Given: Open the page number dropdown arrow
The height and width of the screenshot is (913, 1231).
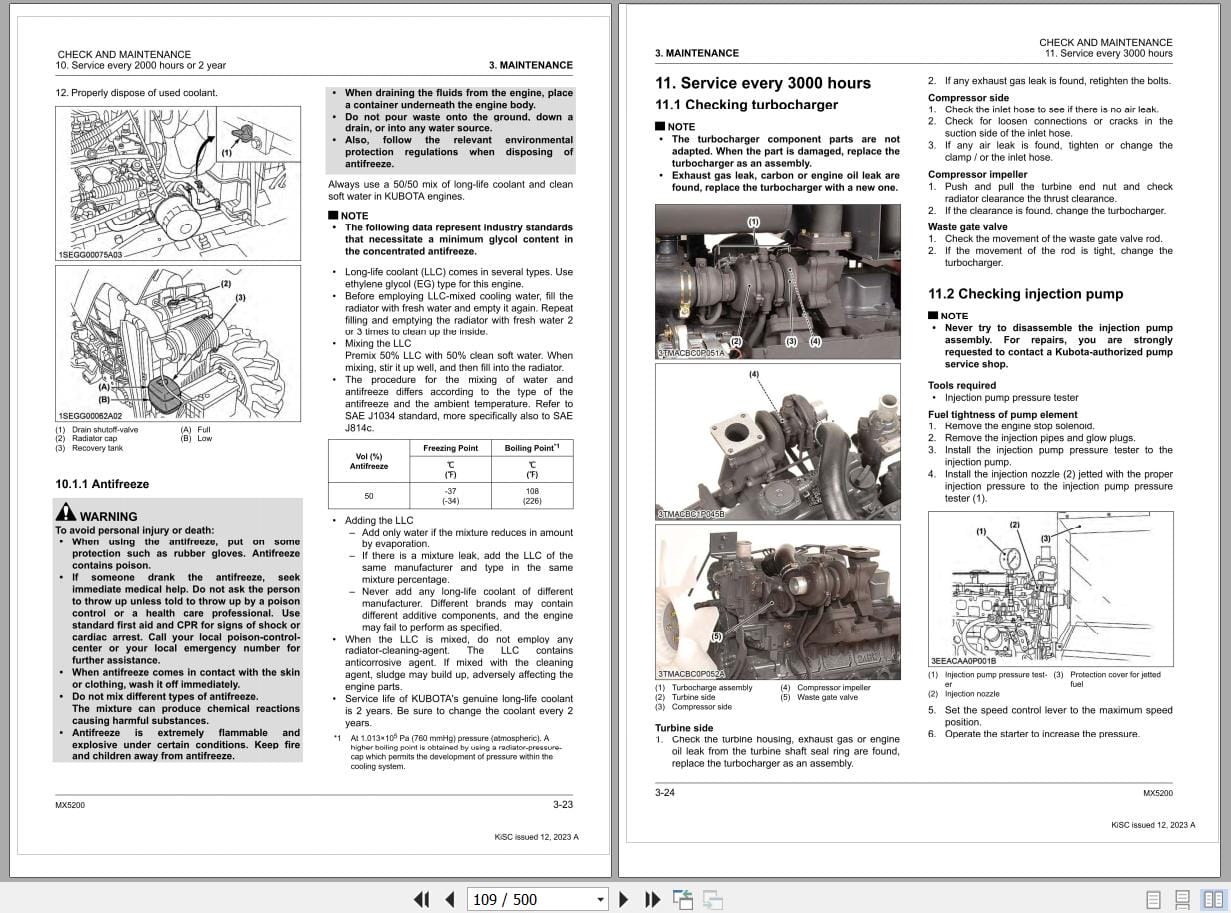Looking at the screenshot, I should click(x=600, y=899).
